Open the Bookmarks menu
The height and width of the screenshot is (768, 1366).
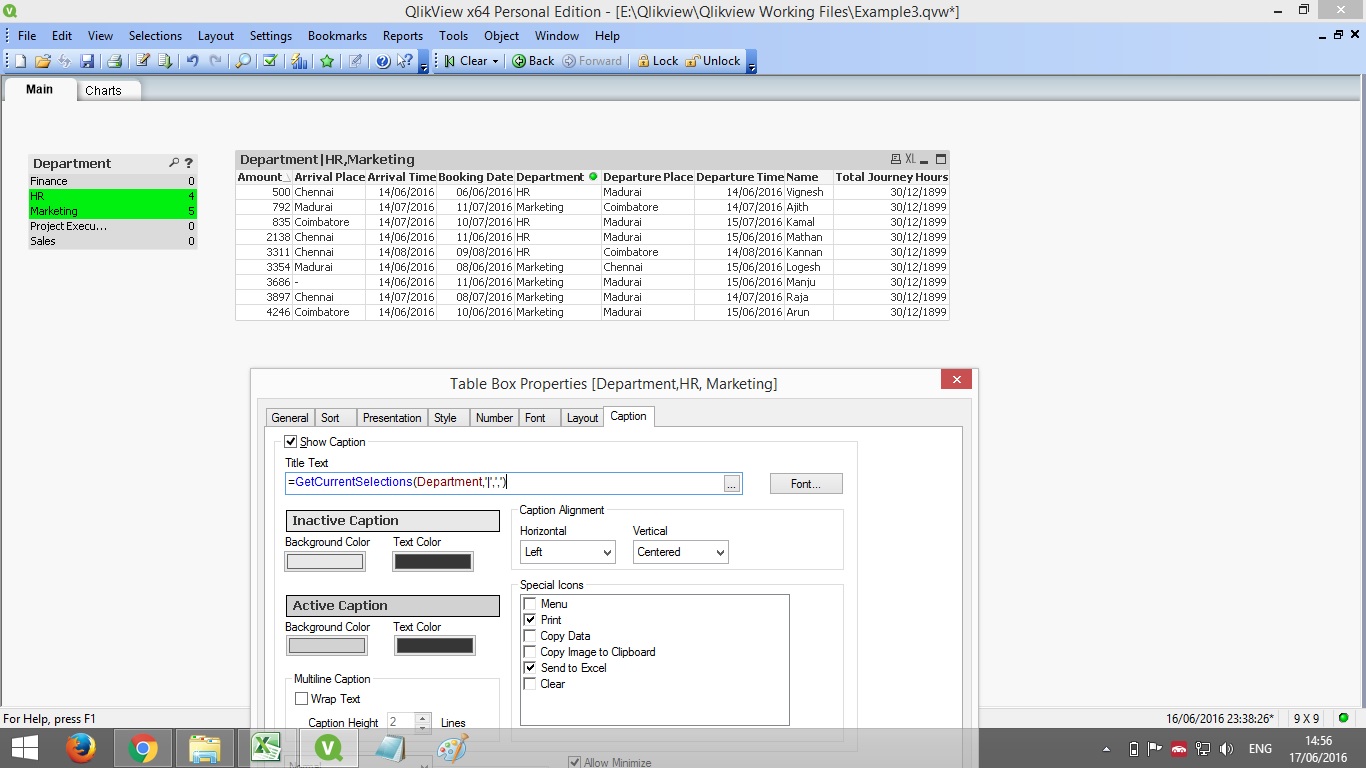(337, 35)
